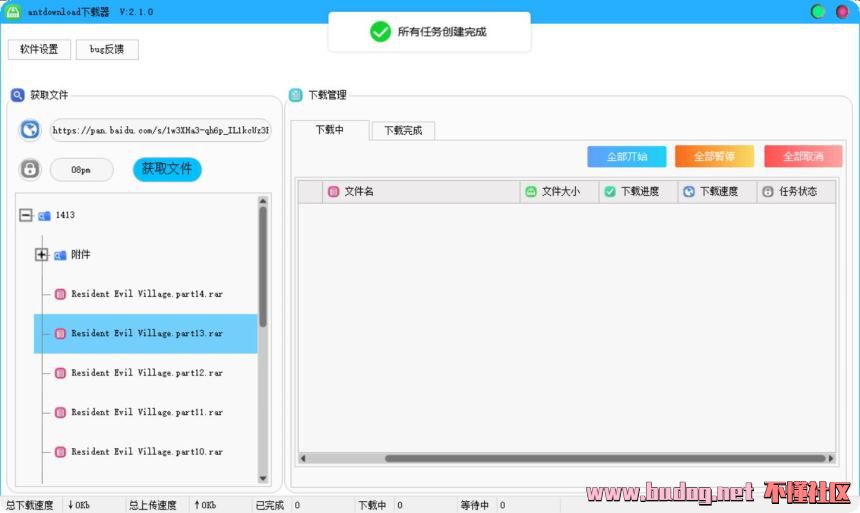Click the extraction code field 08pm
Image resolution: width=860 pixels, height=513 pixels.
pos(81,170)
